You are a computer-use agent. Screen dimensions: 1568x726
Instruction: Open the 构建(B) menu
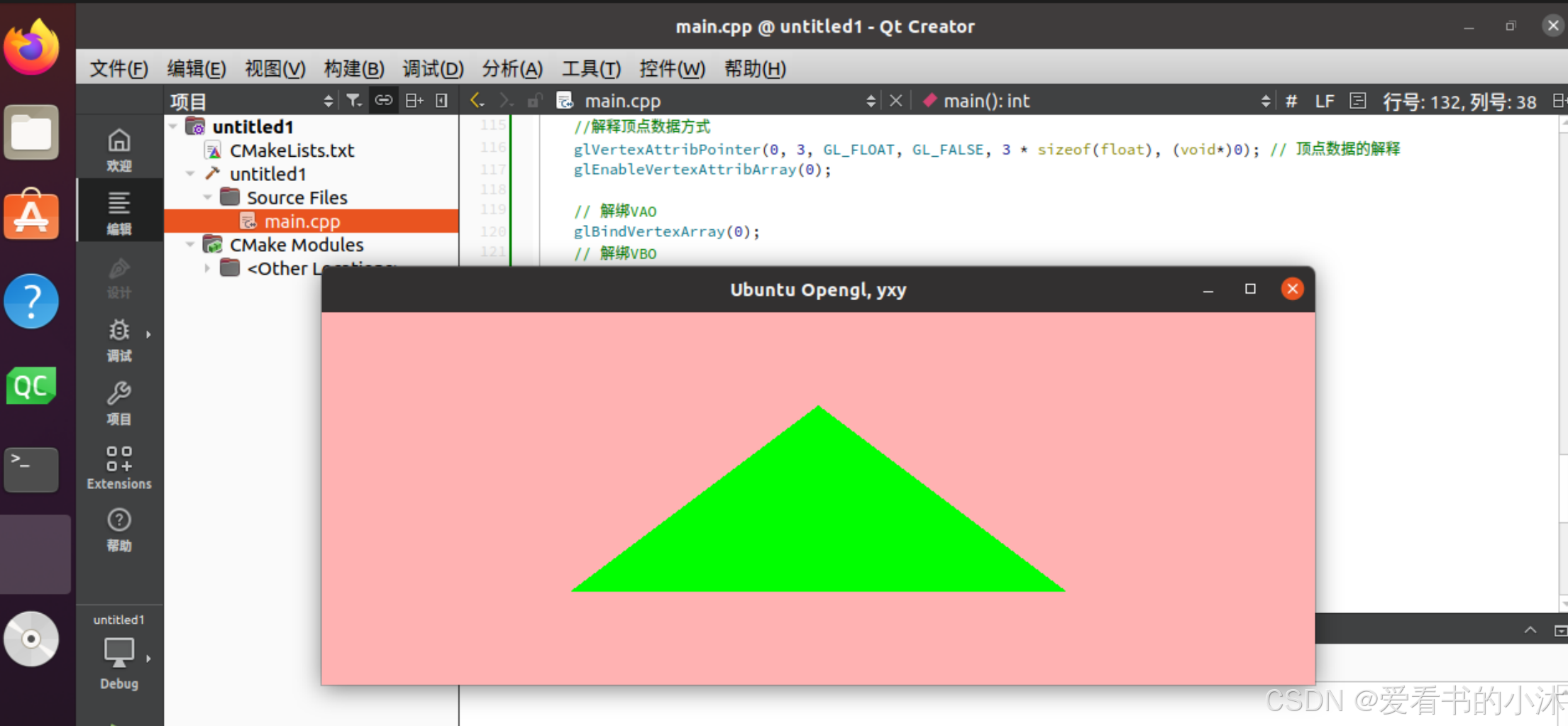354,69
